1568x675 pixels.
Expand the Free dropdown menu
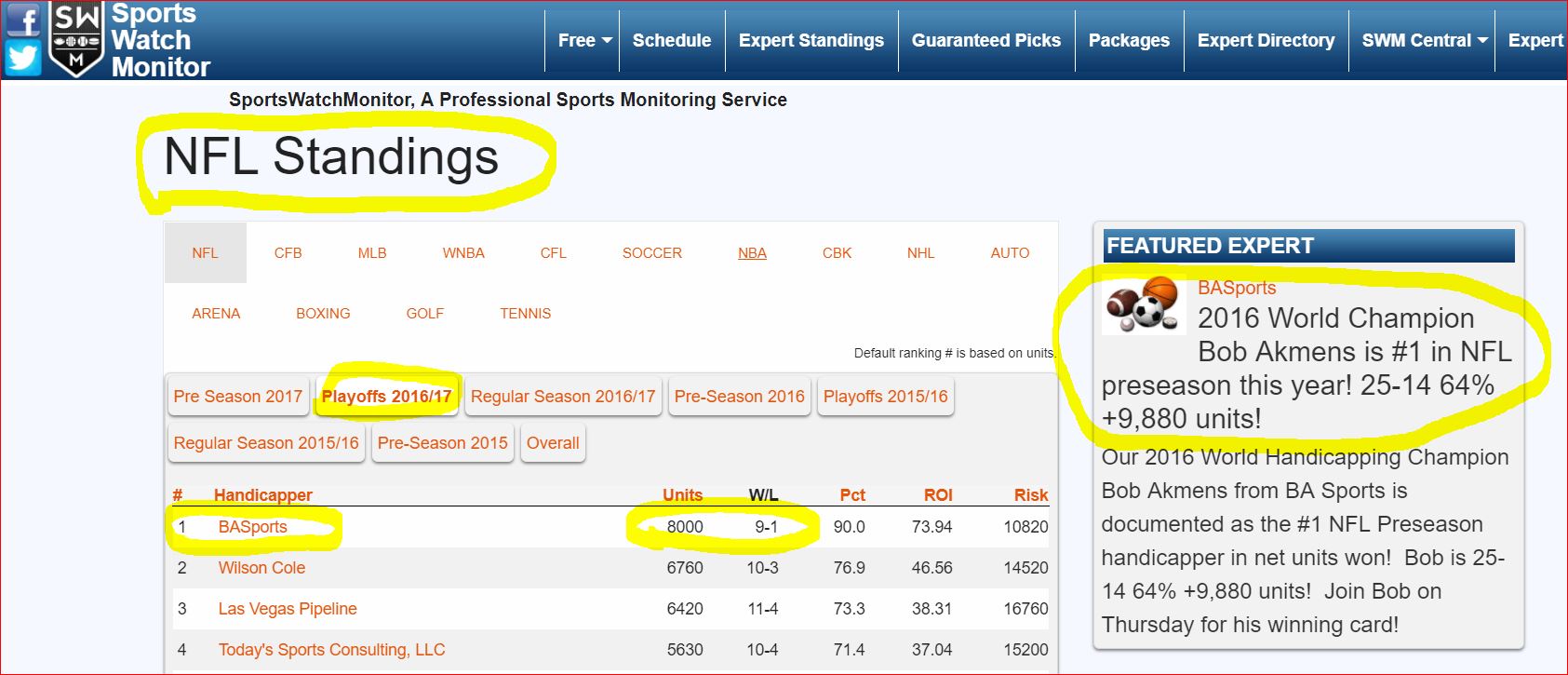584,40
